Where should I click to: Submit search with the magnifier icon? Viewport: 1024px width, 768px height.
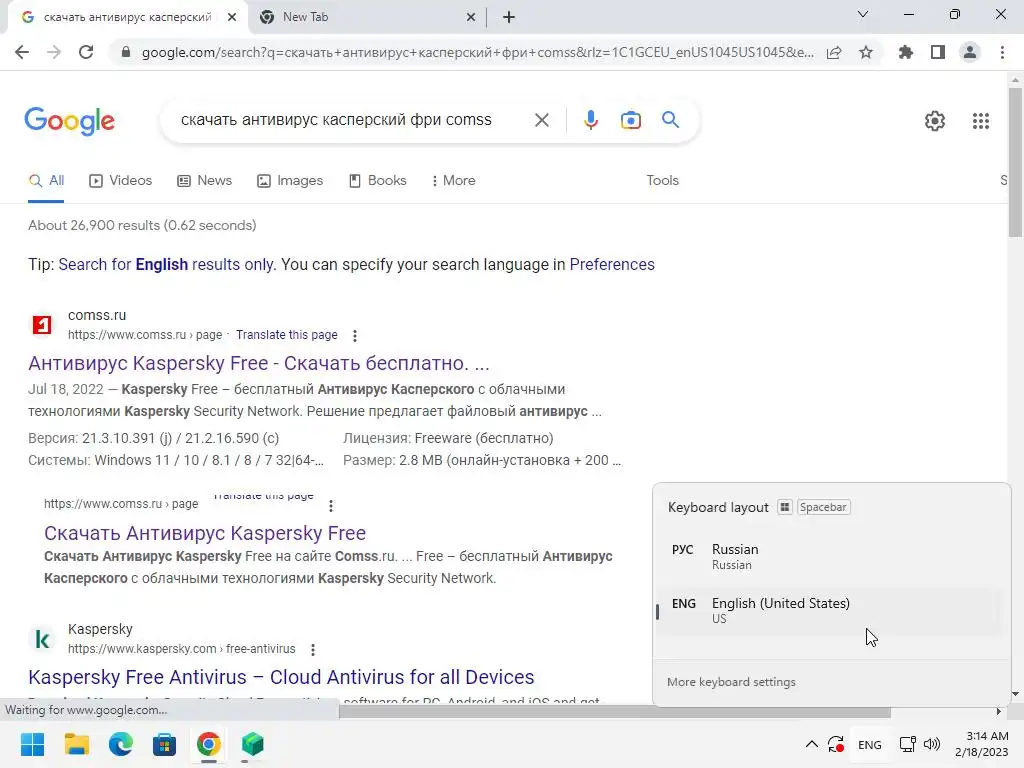tap(670, 120)
